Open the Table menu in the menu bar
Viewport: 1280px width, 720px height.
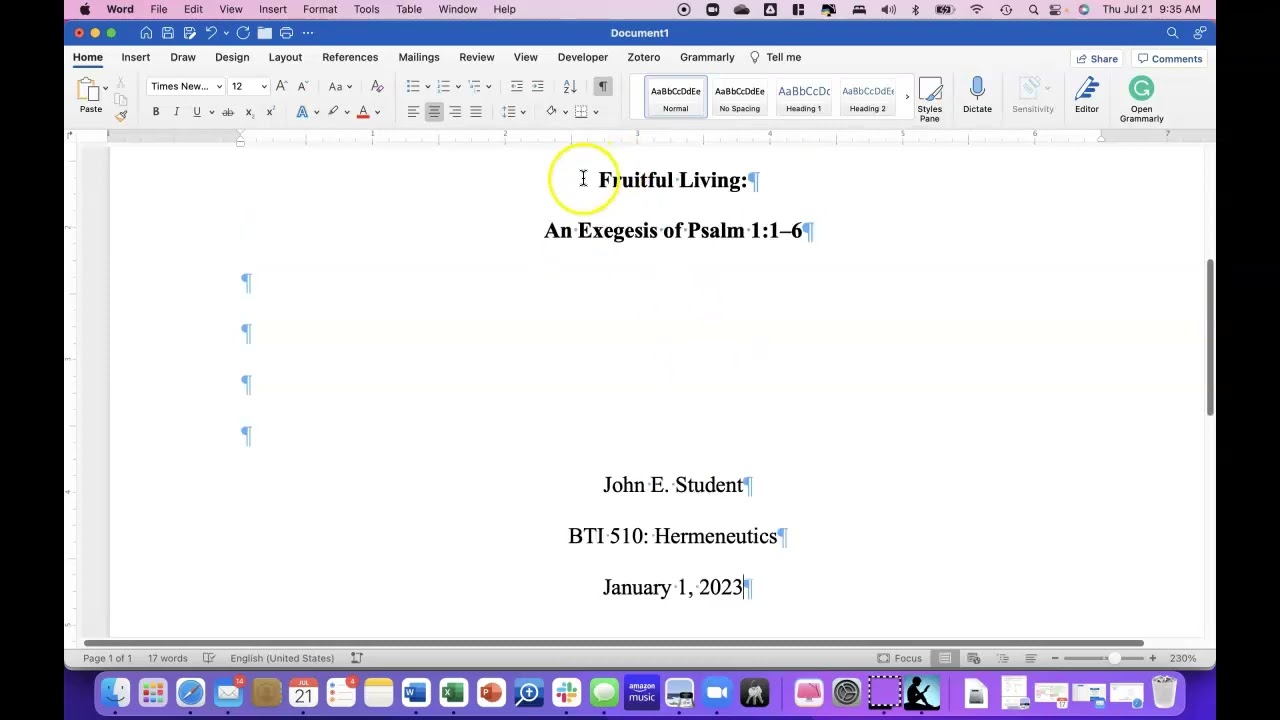(x=409, y=9)
